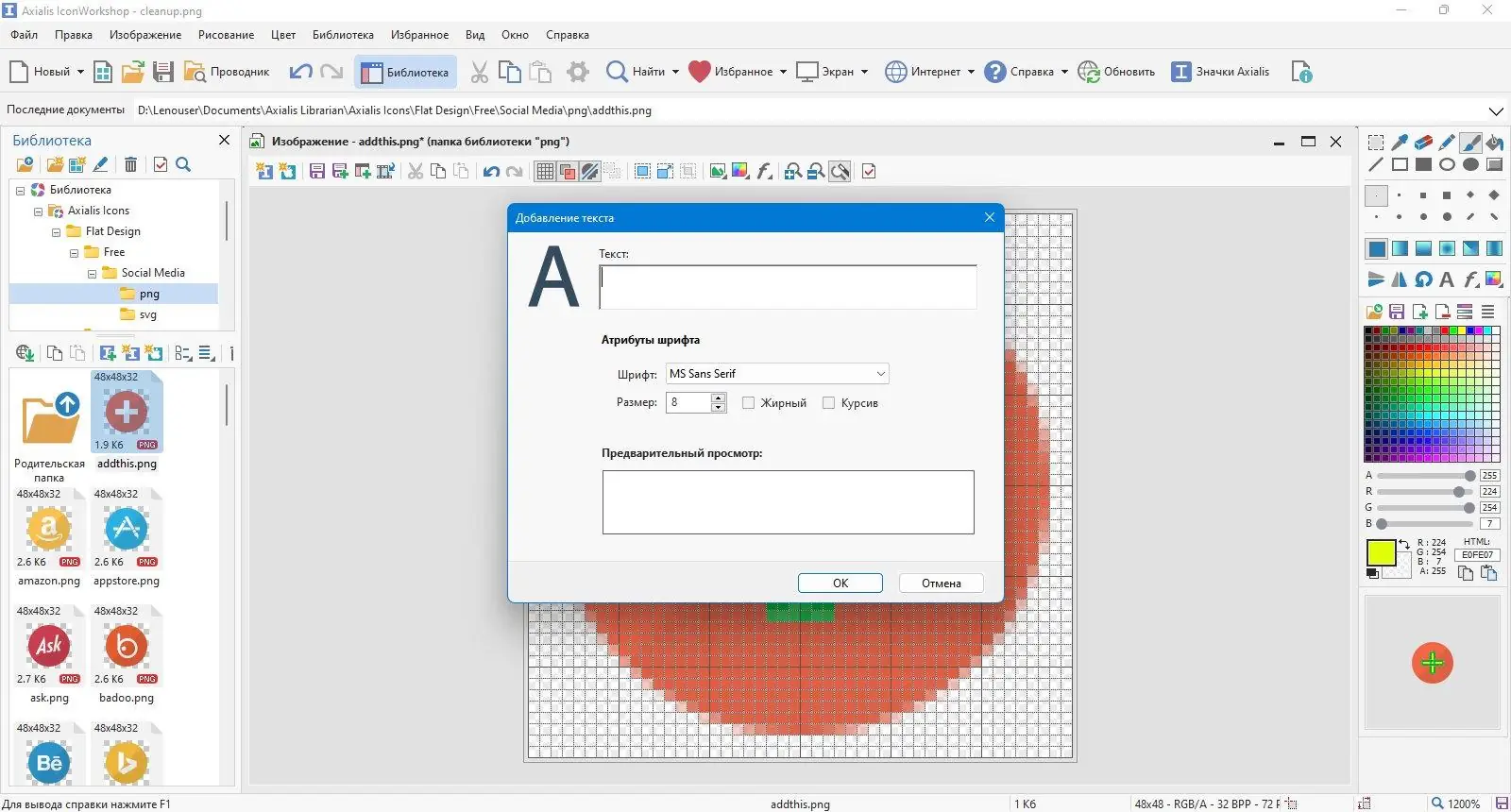Collapse the Flat Design tree node

click(56, 232)
